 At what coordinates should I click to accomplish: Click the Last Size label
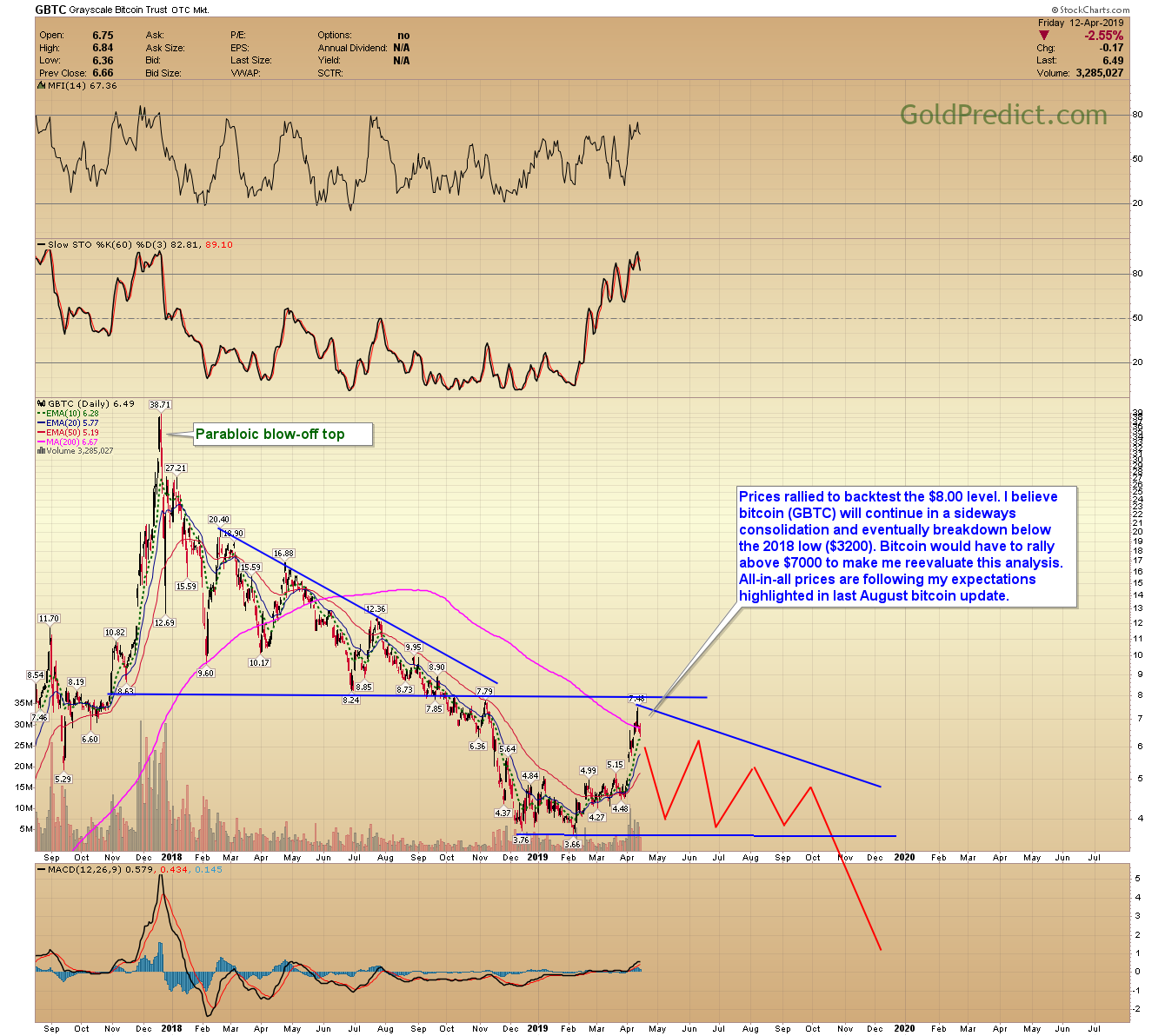click(x=251, y=61)
